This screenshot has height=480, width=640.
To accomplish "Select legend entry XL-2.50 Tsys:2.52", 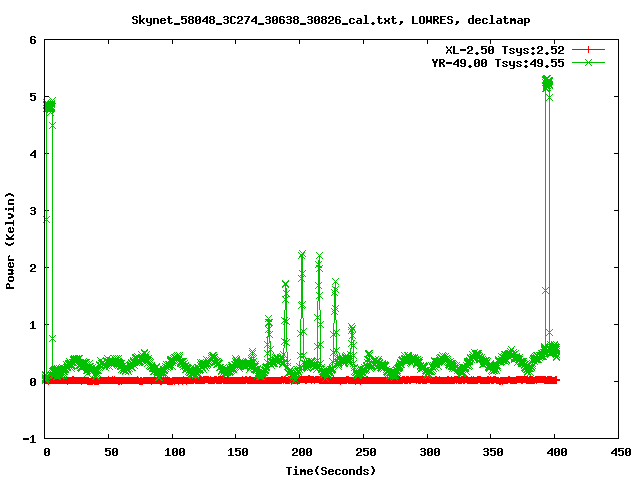I will coord(504,50).
